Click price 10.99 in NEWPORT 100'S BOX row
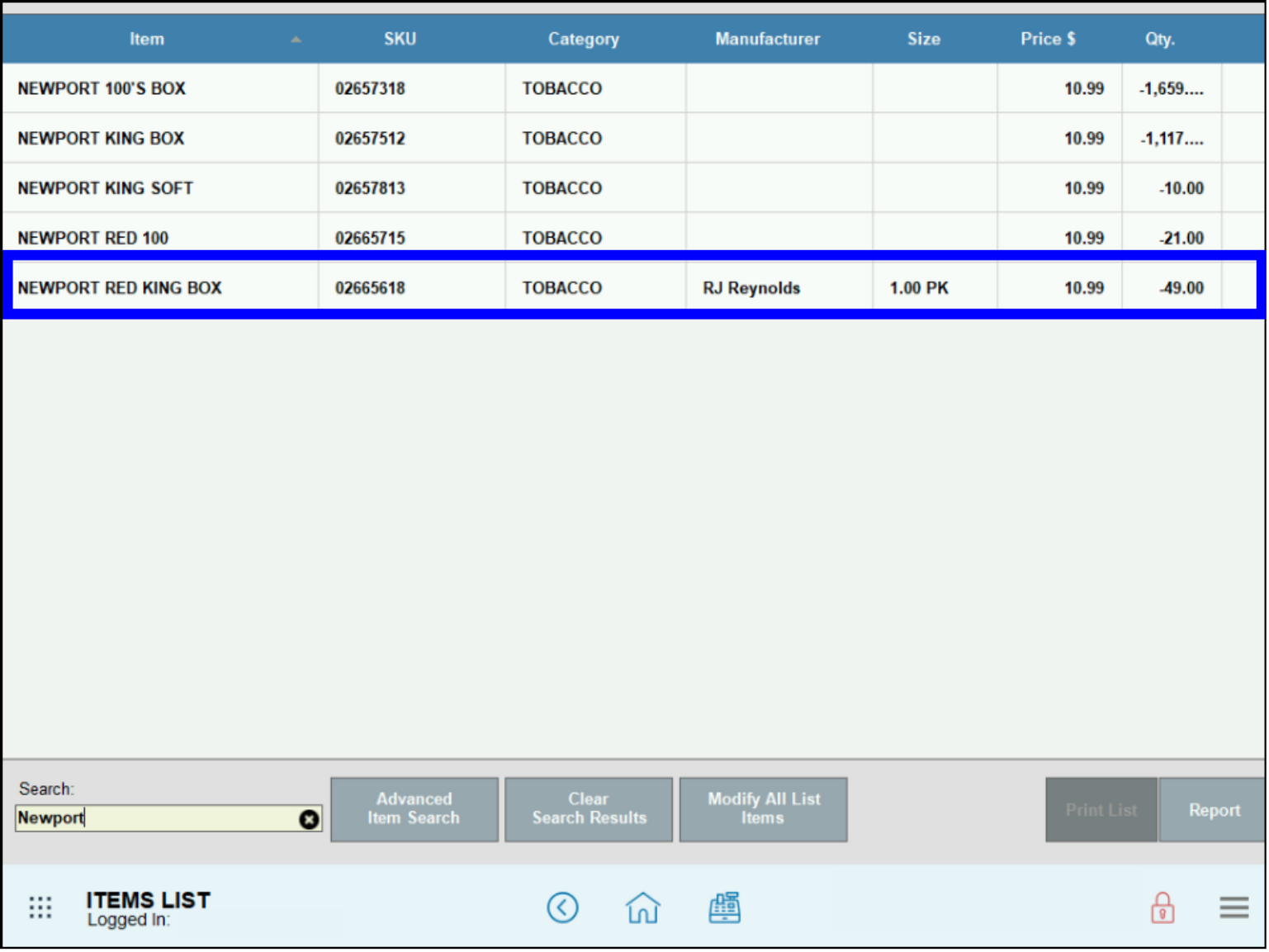The height and width of the screenshot is (952, 1269). (1083, 88)
